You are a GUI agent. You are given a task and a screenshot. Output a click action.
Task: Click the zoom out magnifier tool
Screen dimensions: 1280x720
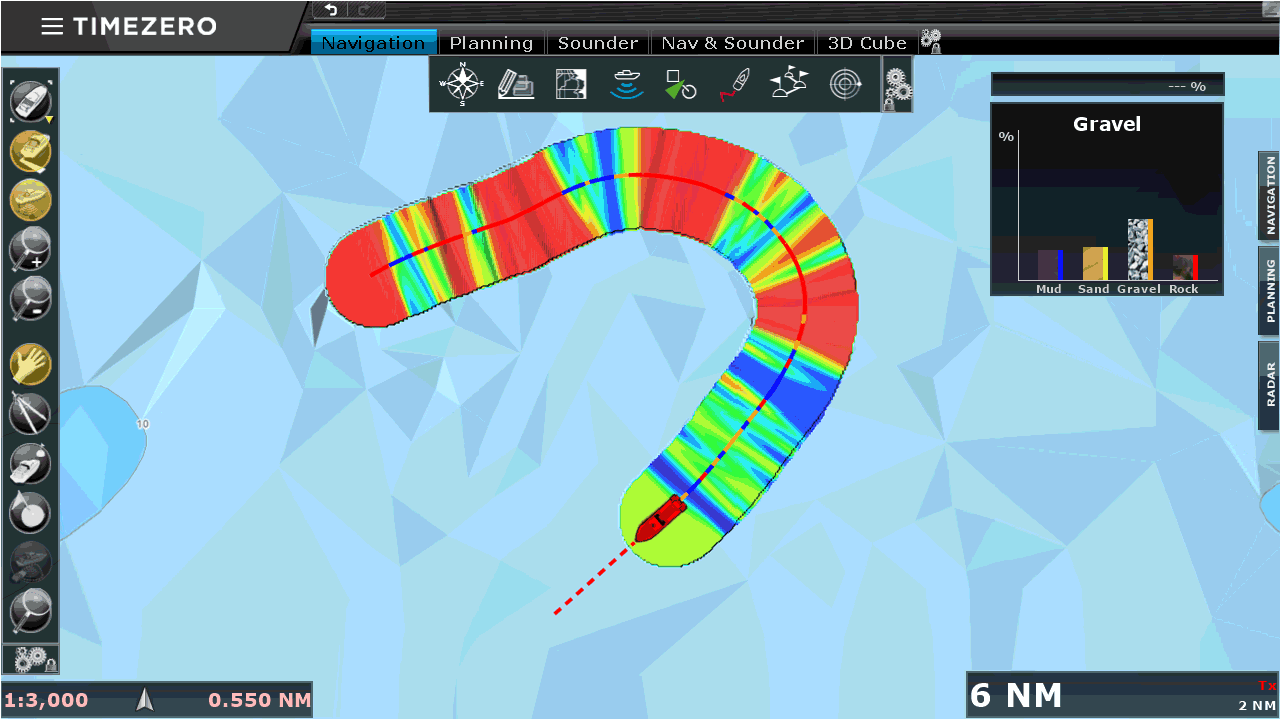coord(30,299)
